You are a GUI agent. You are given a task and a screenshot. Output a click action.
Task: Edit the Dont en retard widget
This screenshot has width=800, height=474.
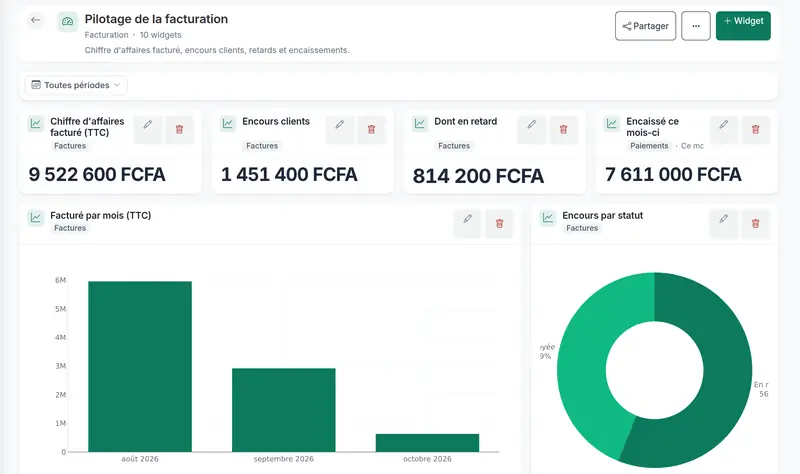click(x=532, y=130)
